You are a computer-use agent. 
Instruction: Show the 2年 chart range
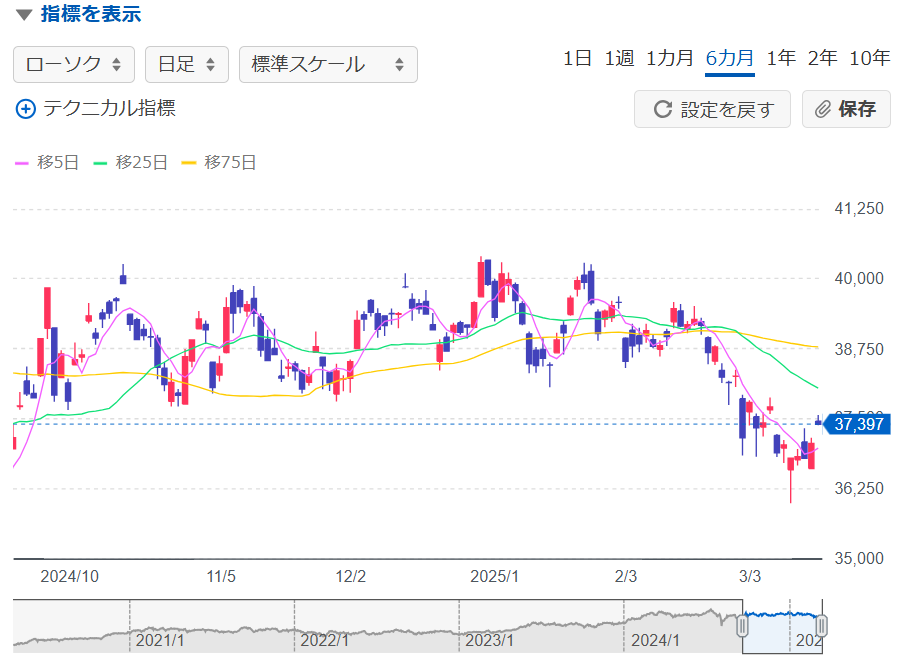pos(822,58)
